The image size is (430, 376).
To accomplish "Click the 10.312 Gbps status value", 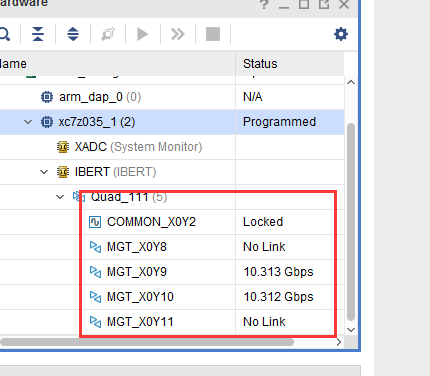I will click(x=278, y=297).
